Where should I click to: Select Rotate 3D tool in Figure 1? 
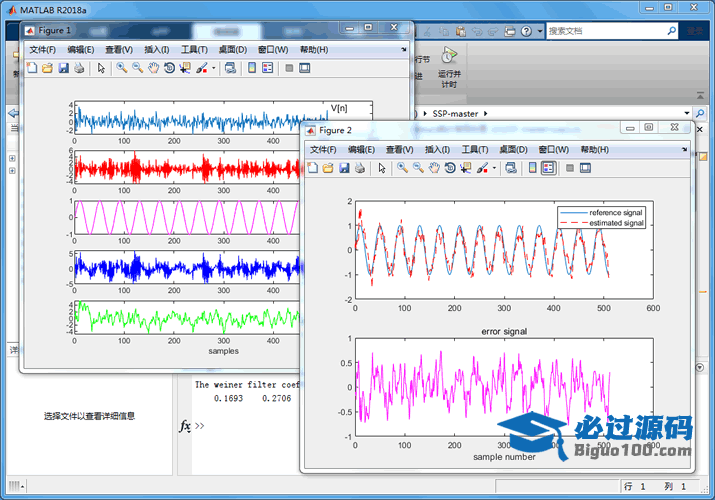[169, 68]
